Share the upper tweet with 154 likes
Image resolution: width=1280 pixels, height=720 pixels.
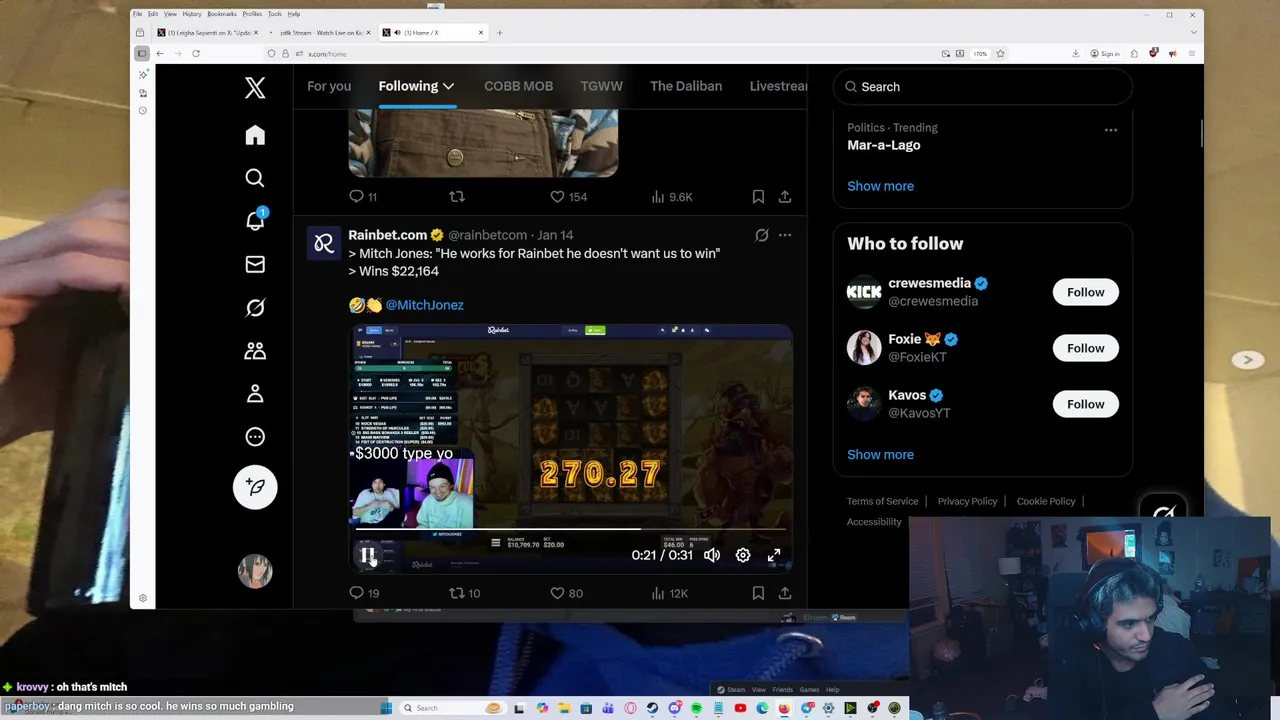(785, 197)
